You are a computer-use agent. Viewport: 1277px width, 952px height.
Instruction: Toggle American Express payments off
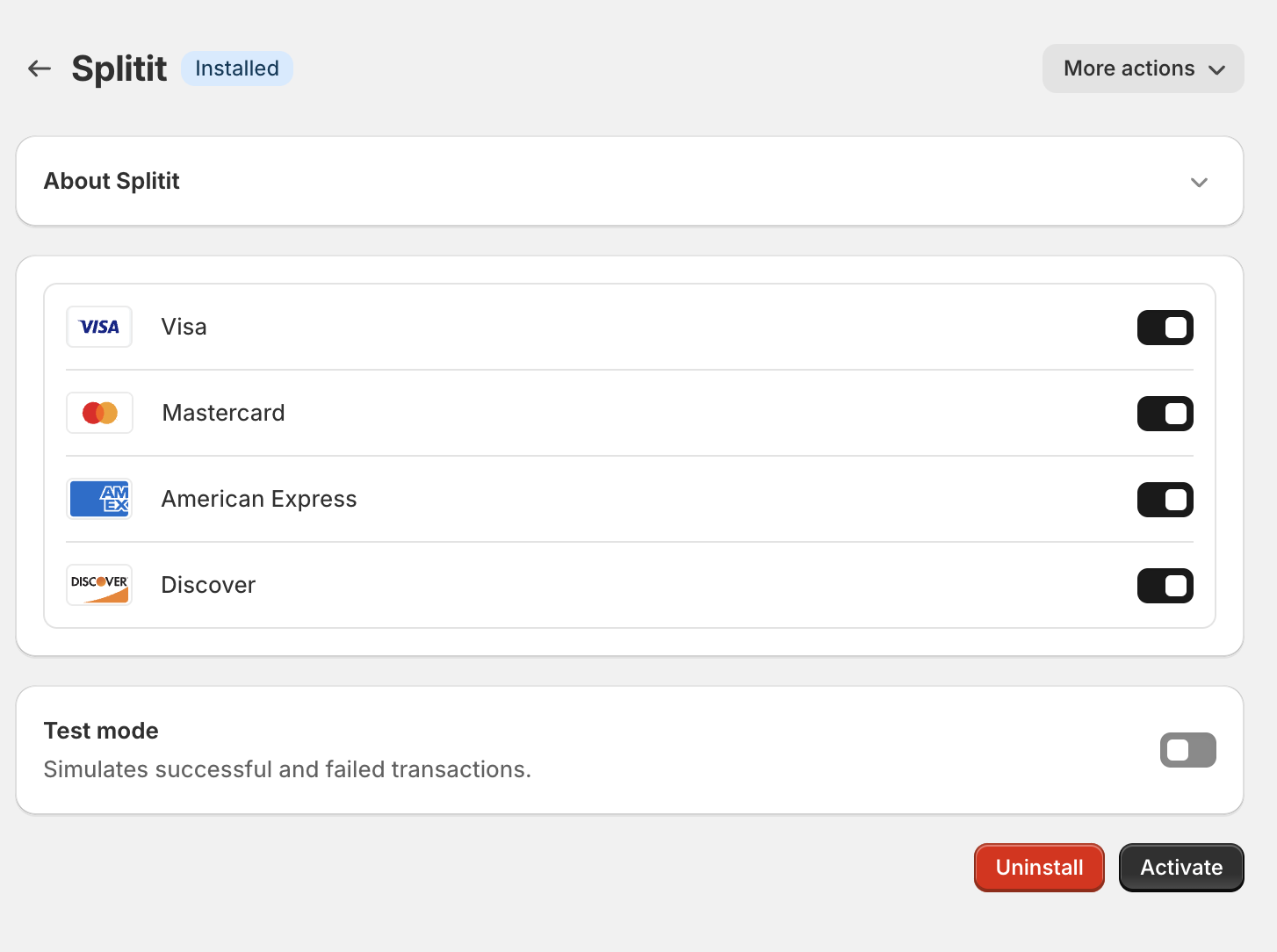click(x=1165, y=500)
